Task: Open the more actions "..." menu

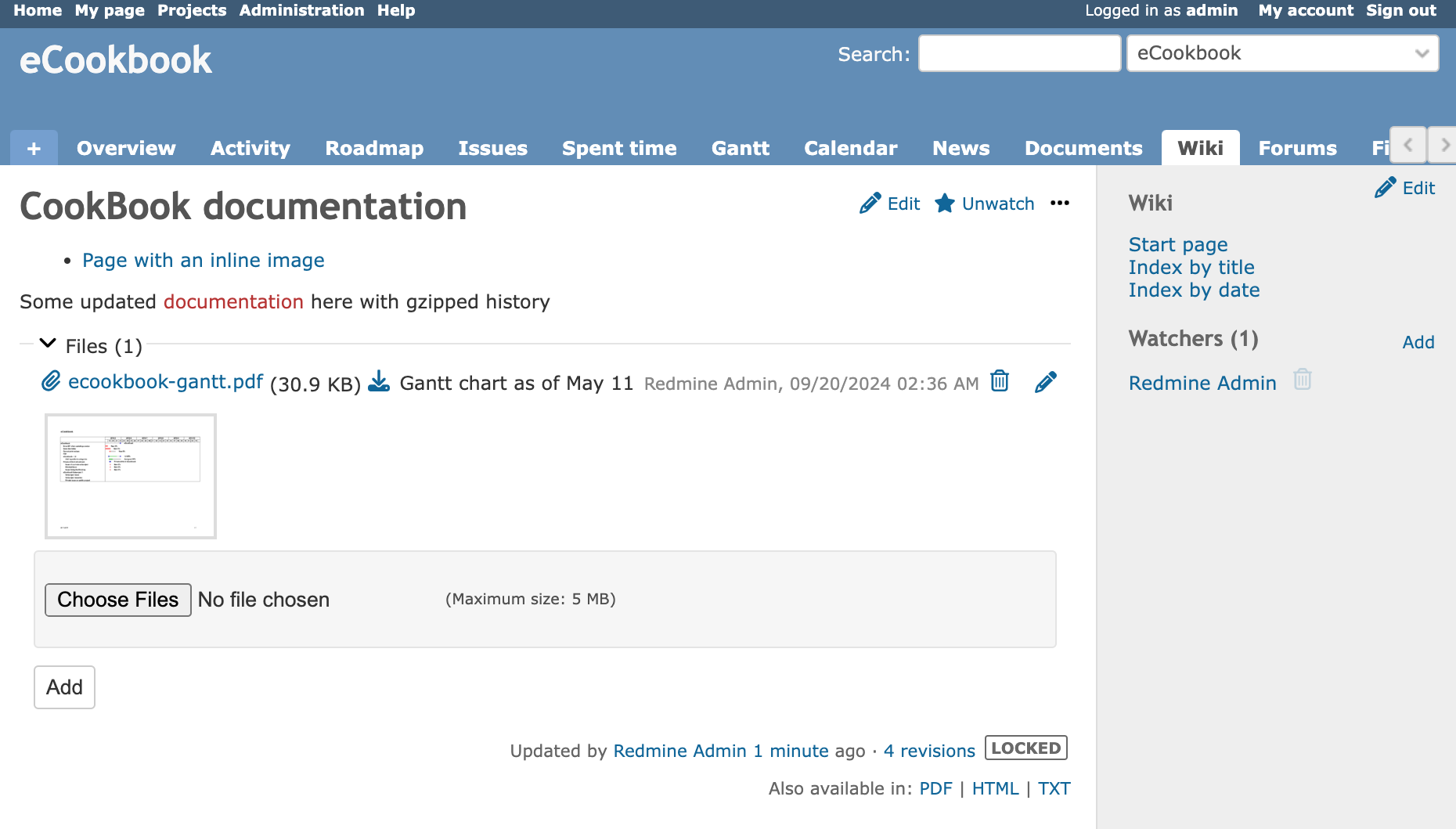Action: (1061, 204)
